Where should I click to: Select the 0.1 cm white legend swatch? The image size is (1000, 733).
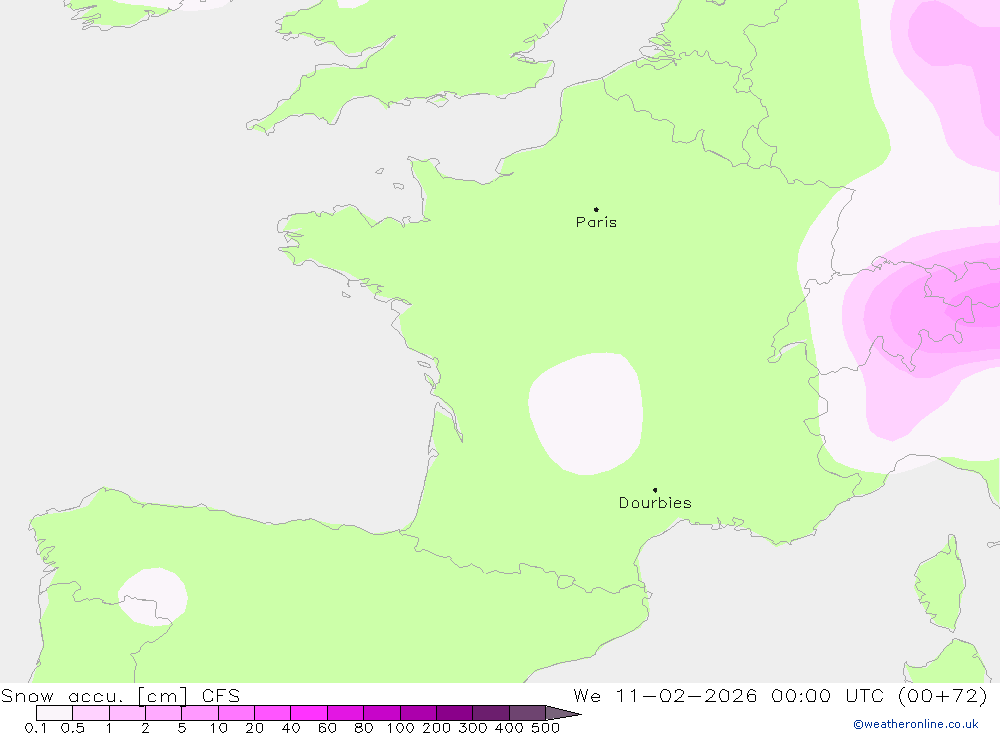54,713
